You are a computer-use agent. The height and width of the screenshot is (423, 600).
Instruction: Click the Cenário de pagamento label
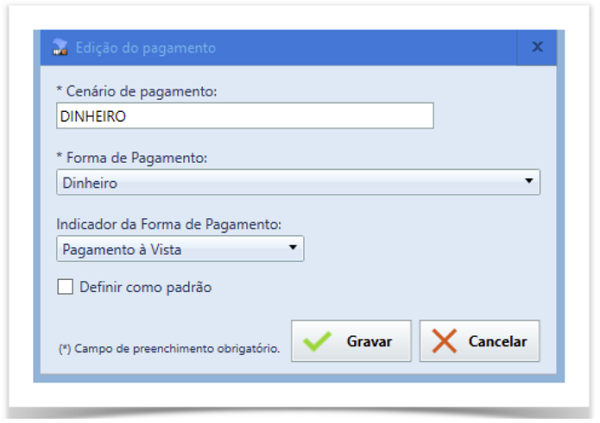coord(137,91)
